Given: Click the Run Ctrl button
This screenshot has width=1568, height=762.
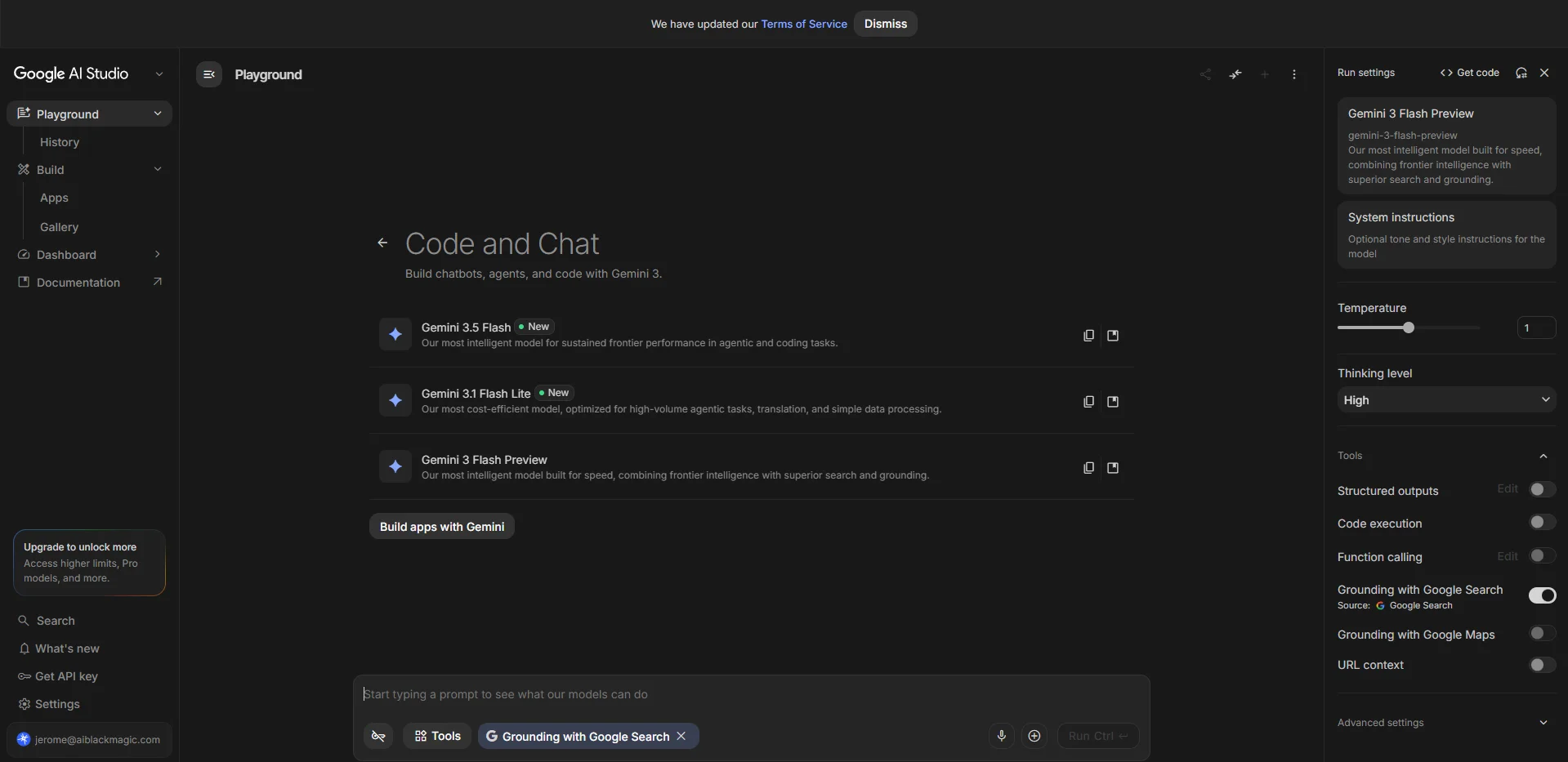Looking at the screenshot, I should (x=1098, y=736).
